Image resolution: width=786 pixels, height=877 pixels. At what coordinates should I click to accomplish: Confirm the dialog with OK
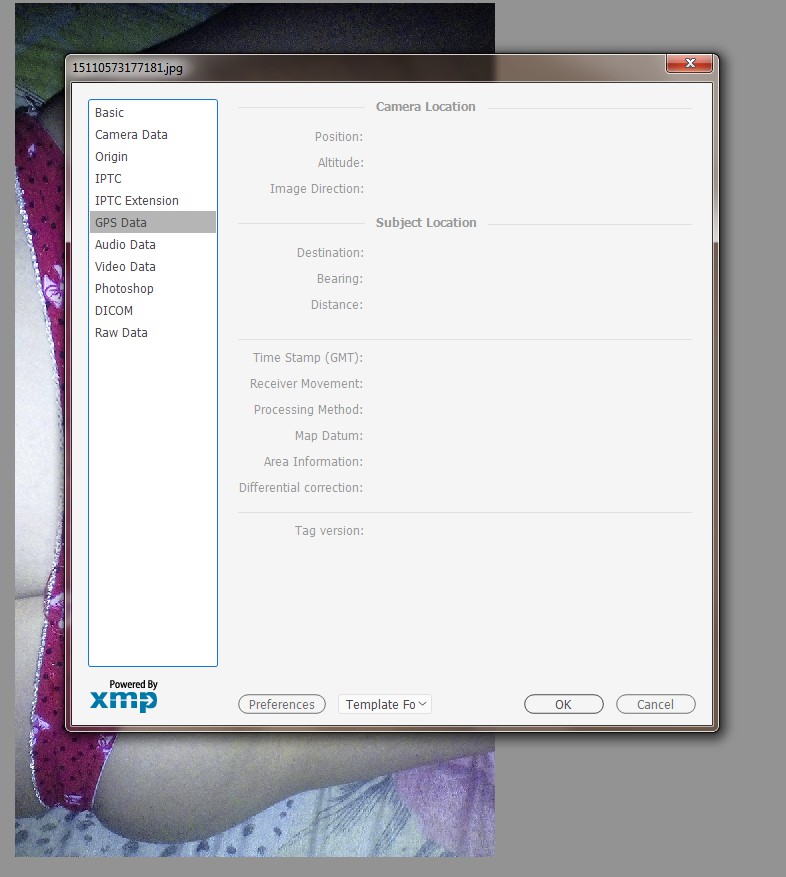point(564,704)
